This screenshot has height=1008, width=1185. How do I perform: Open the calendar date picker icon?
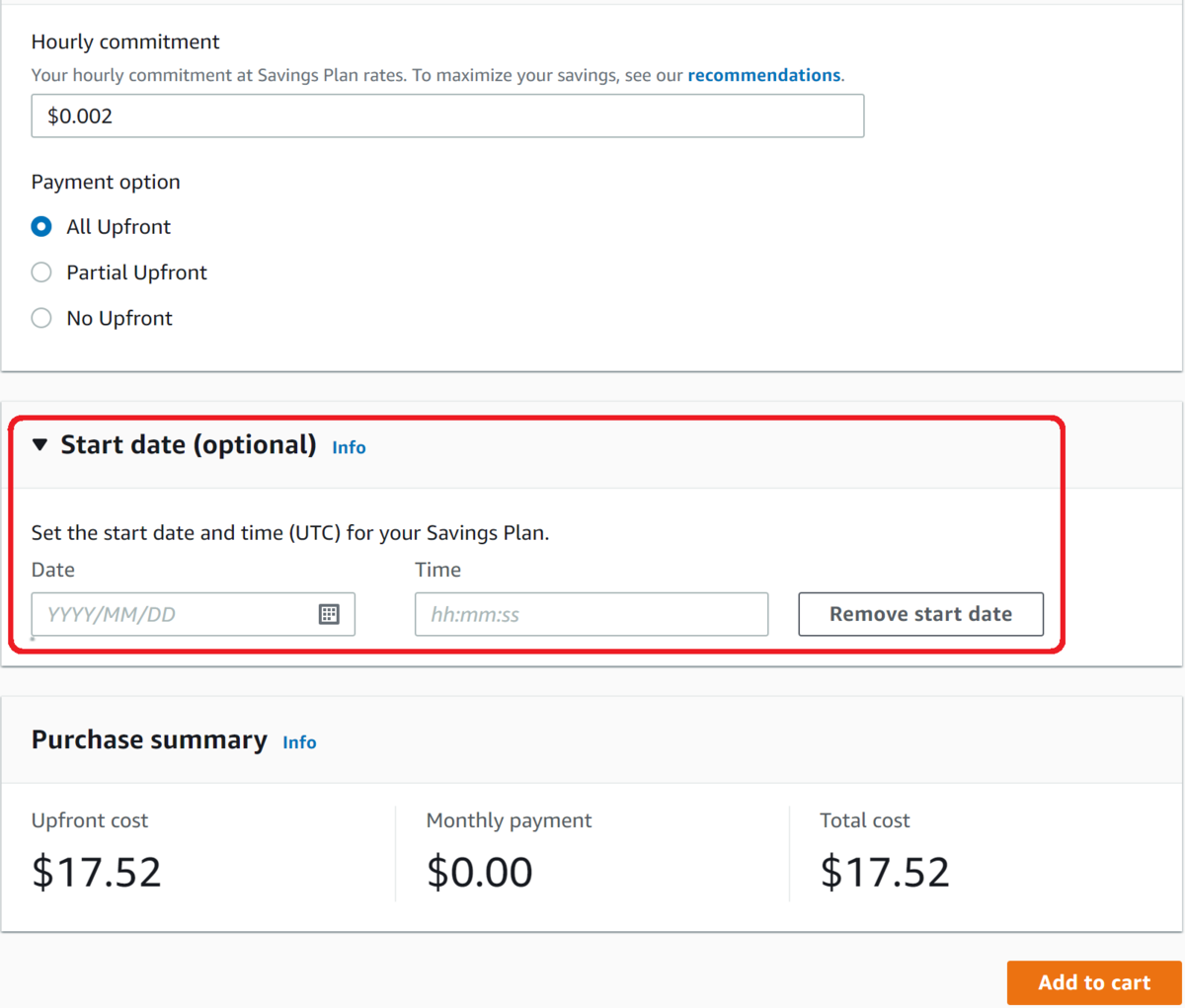pos(329,614)
